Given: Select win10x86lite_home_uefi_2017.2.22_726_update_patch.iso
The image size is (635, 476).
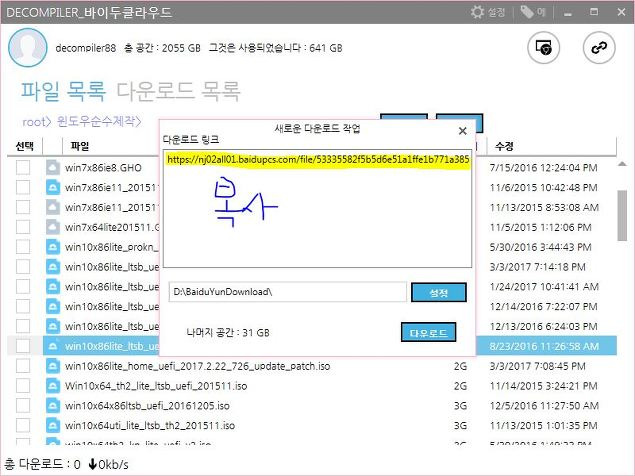Looking at the screenshot, I should pos(198,366).
